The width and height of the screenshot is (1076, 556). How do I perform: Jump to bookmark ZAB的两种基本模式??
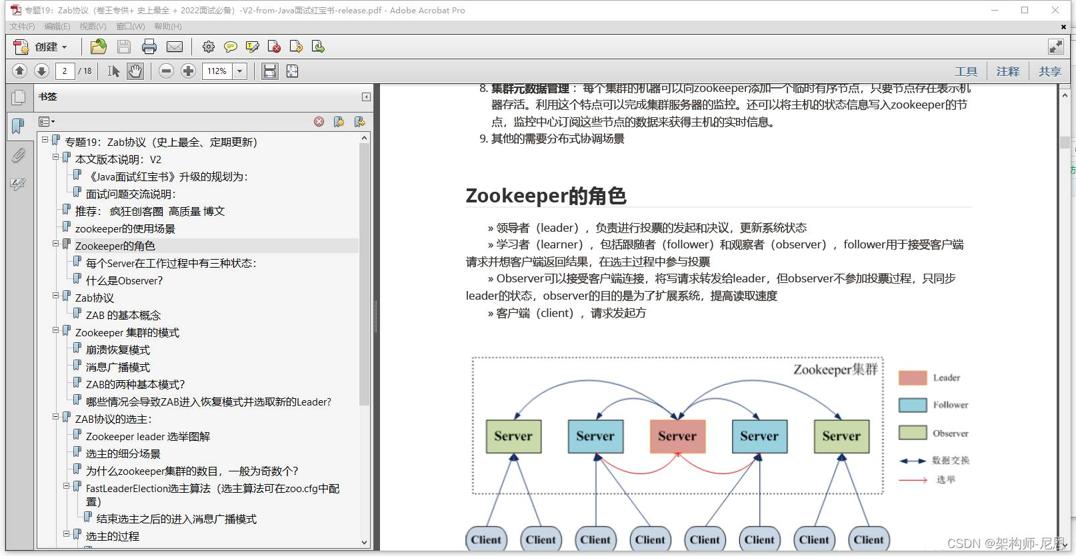135,384
